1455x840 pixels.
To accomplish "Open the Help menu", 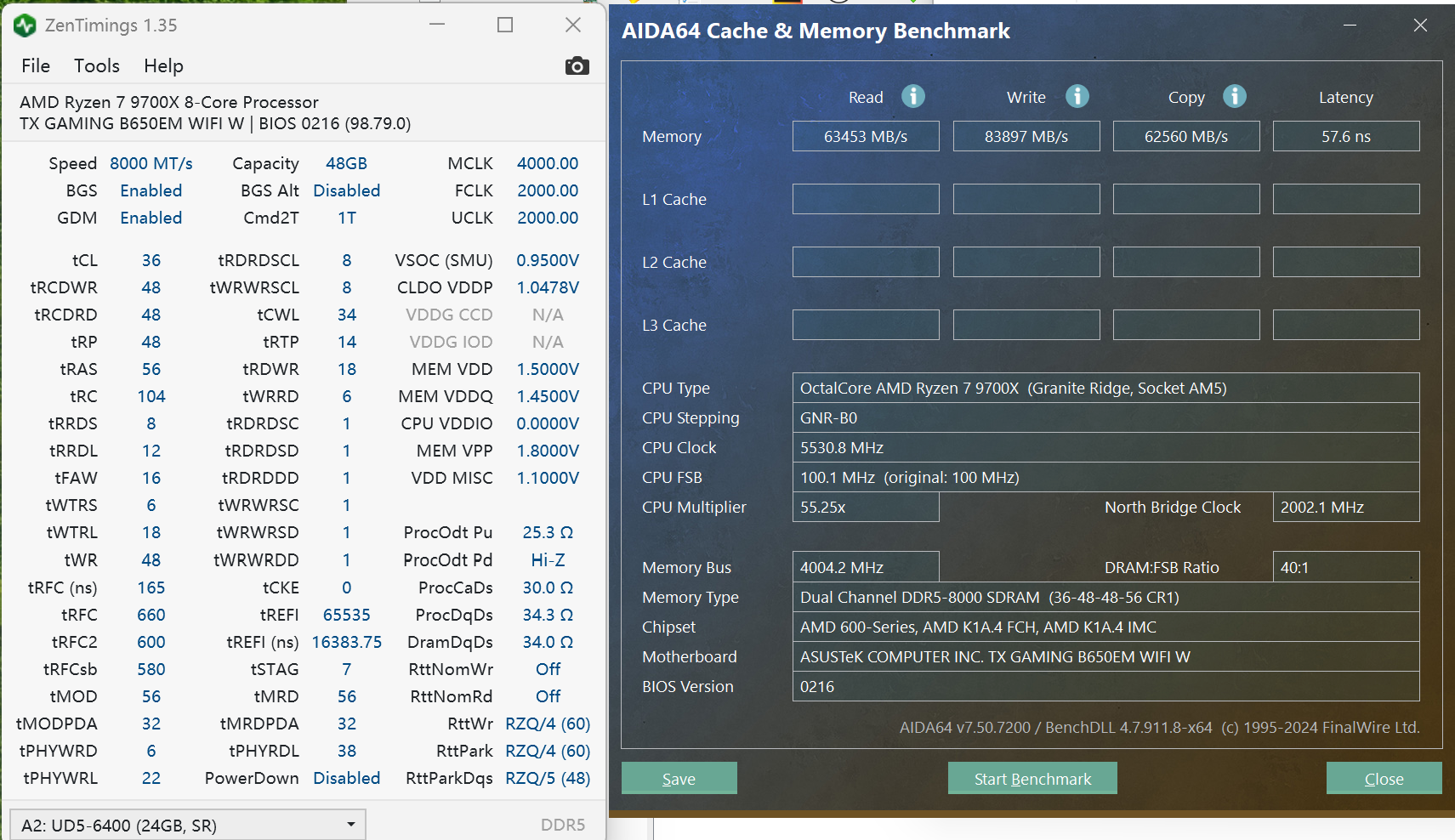I will 163,66.
